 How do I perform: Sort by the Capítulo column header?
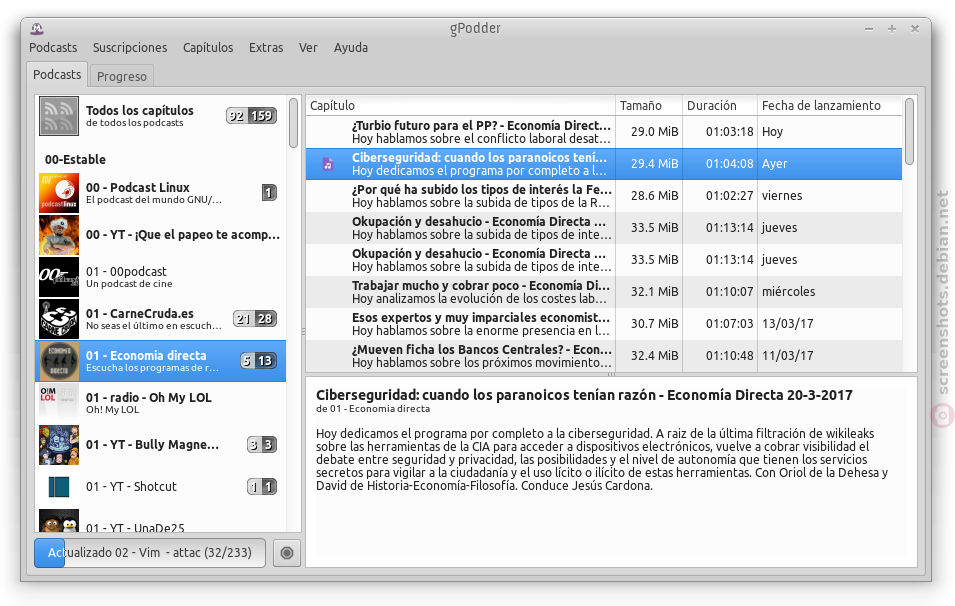[460, 105]
